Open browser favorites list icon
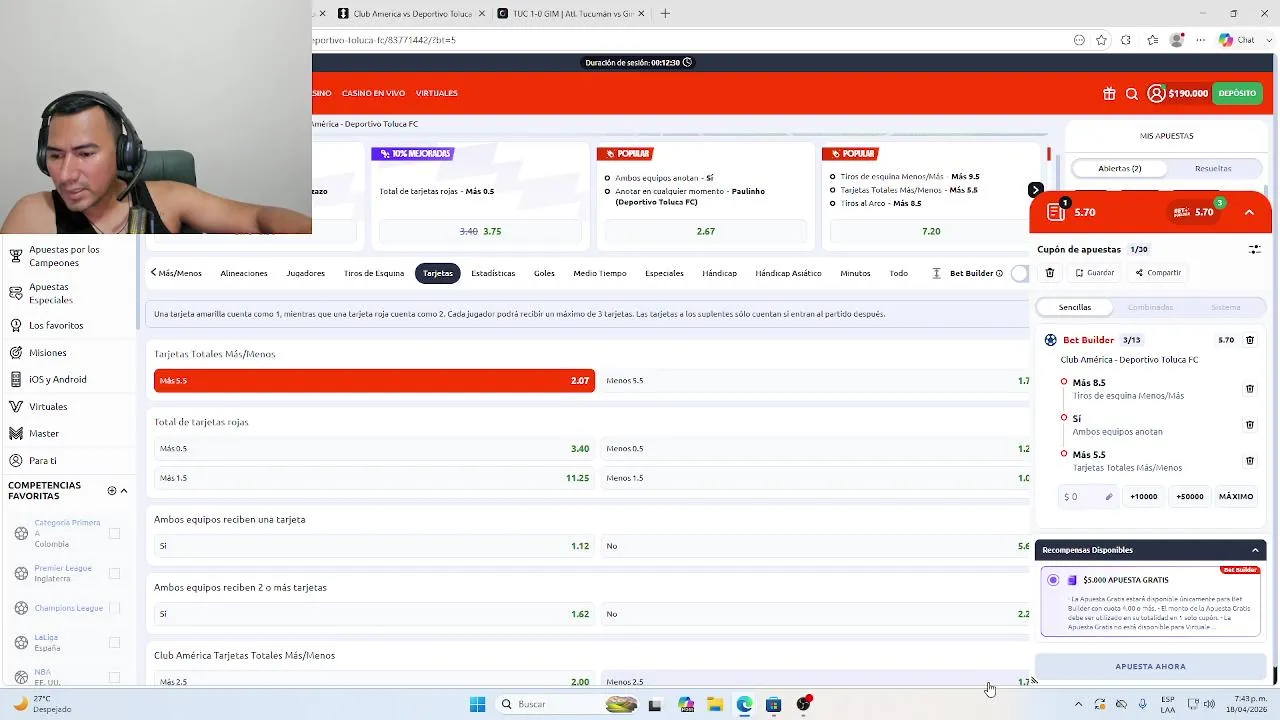Image resolution: width=1280 pixels, height=720 pixels. 1153,40
